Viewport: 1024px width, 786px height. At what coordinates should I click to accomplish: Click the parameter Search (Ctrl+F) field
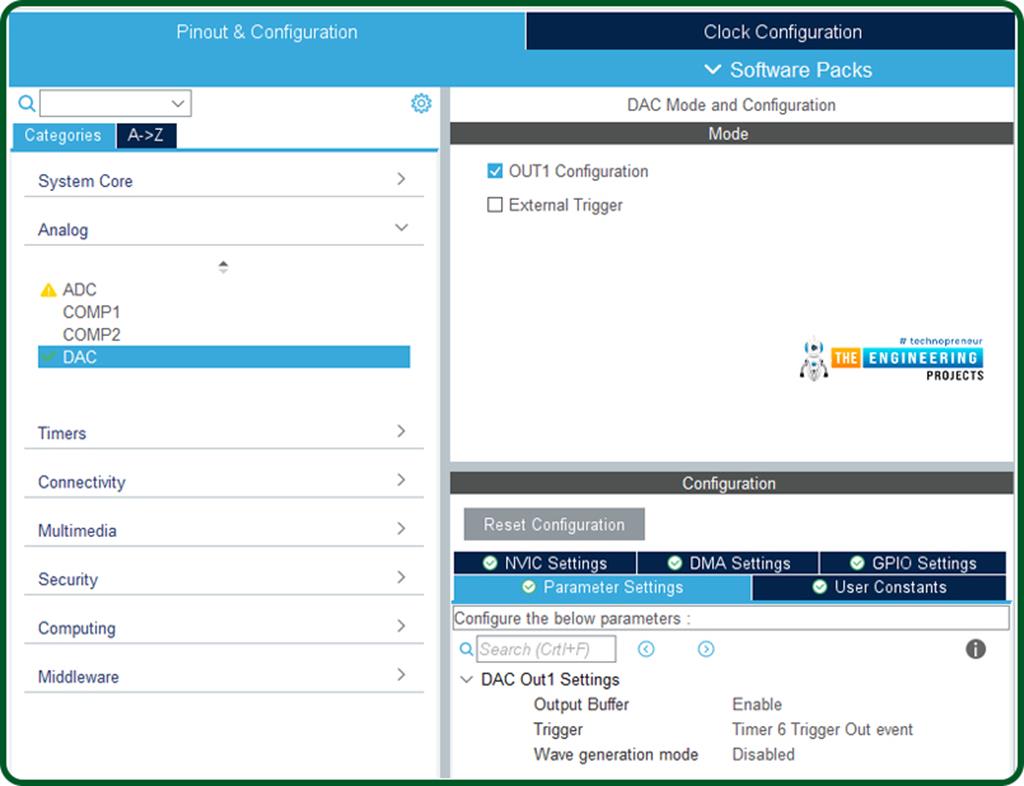(546, 649)
